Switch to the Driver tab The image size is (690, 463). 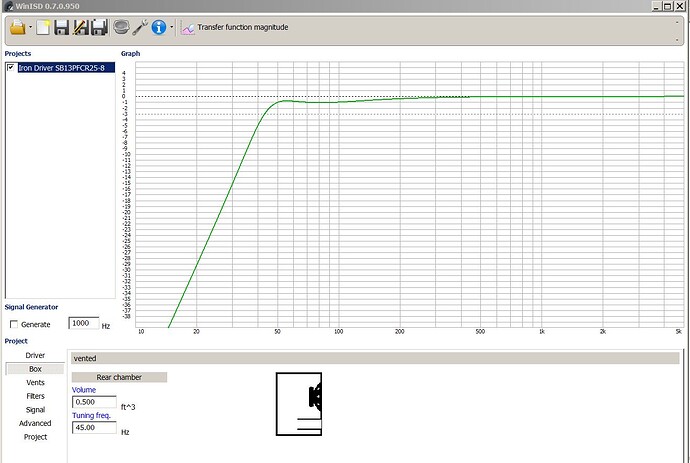tap(35, 355)
